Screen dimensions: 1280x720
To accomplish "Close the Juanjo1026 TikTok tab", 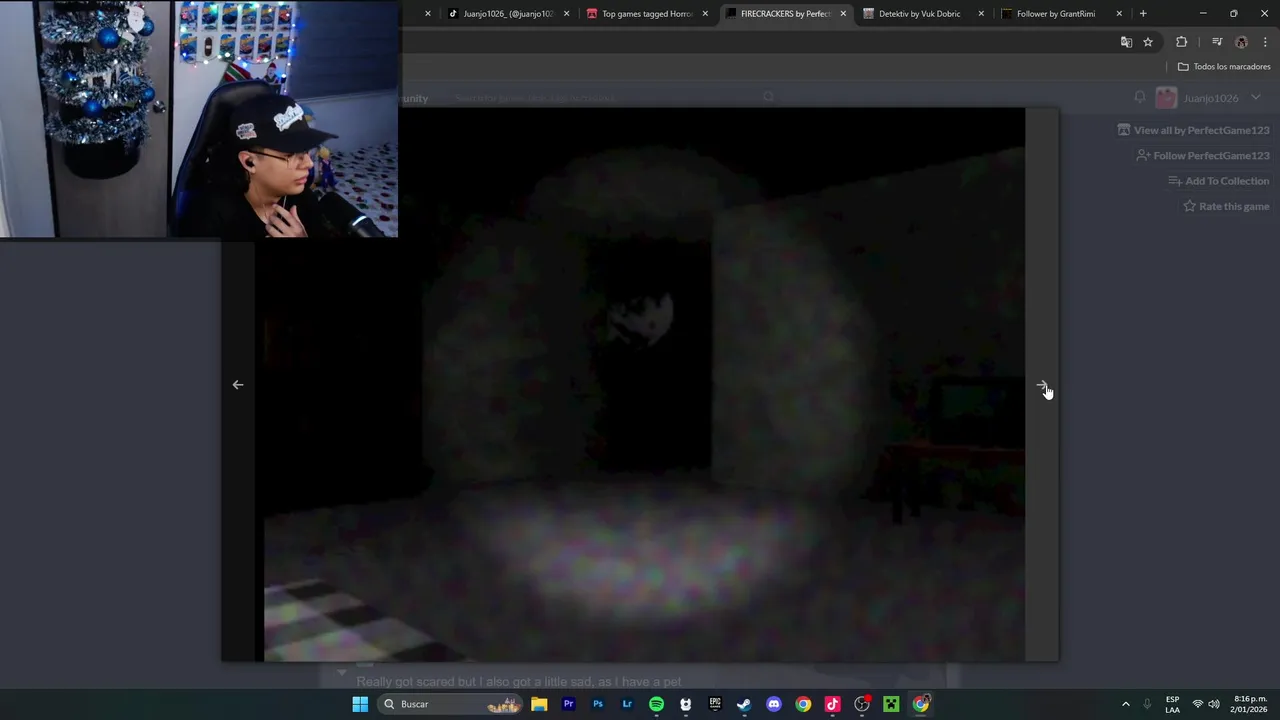I will (x=567, y=14).
